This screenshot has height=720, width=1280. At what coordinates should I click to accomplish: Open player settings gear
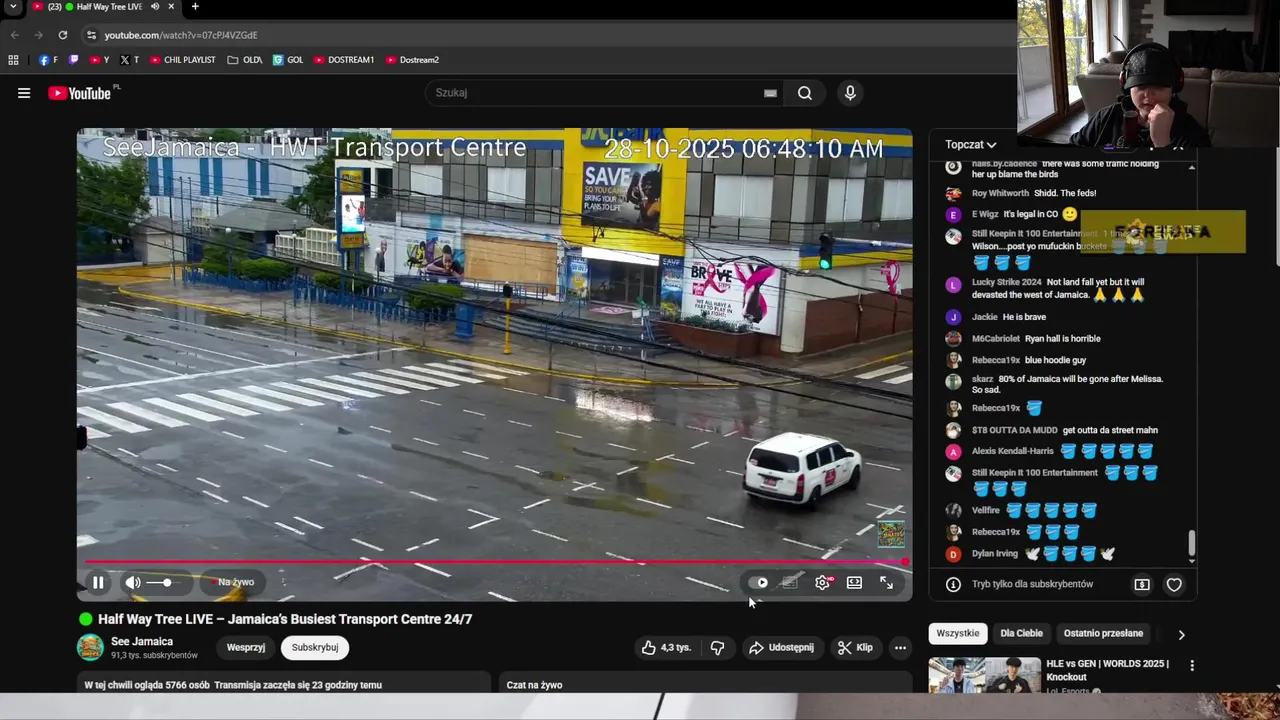(822, 582)
